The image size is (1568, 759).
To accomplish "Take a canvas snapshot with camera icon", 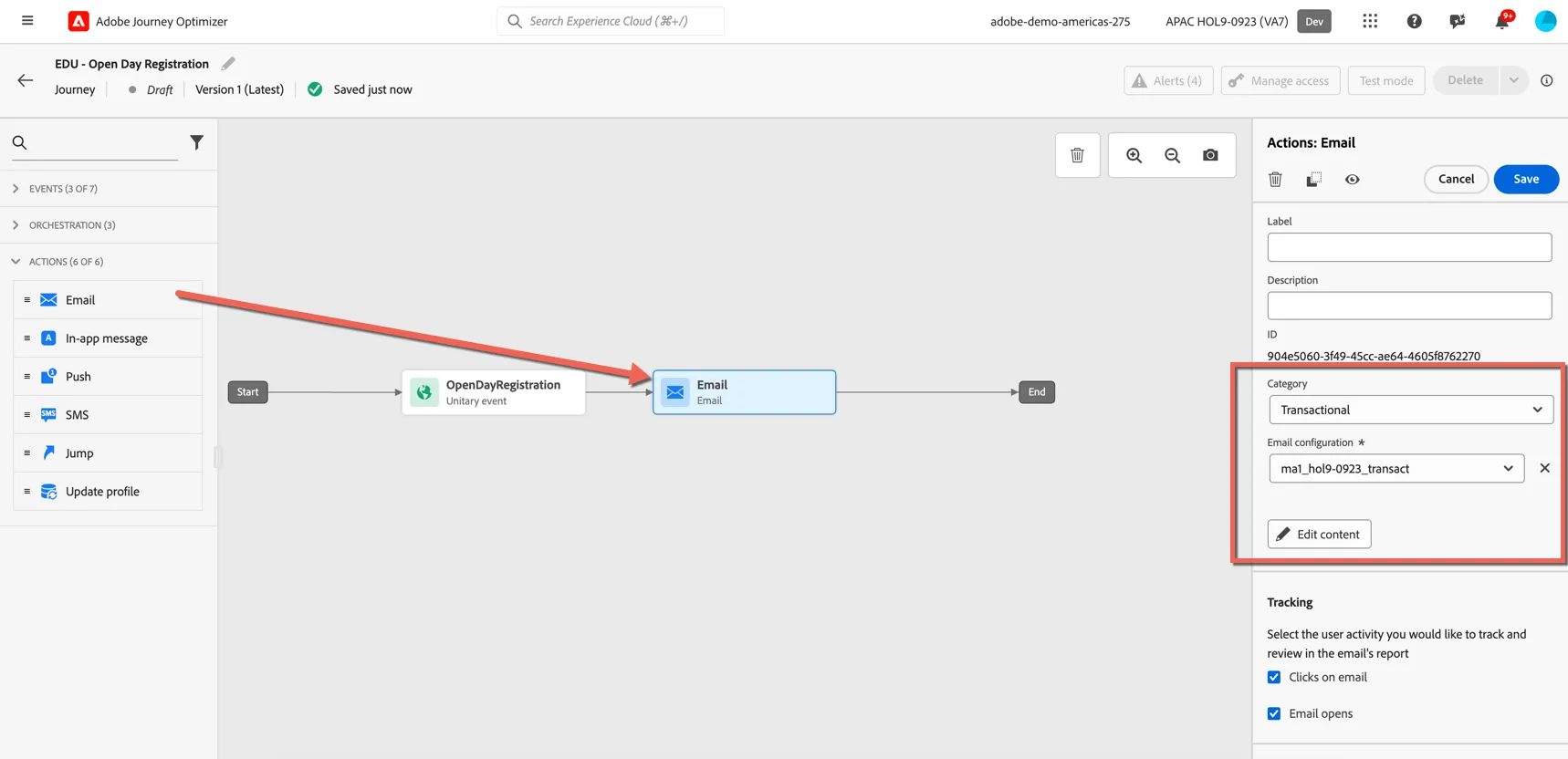I will (1210, 155).
